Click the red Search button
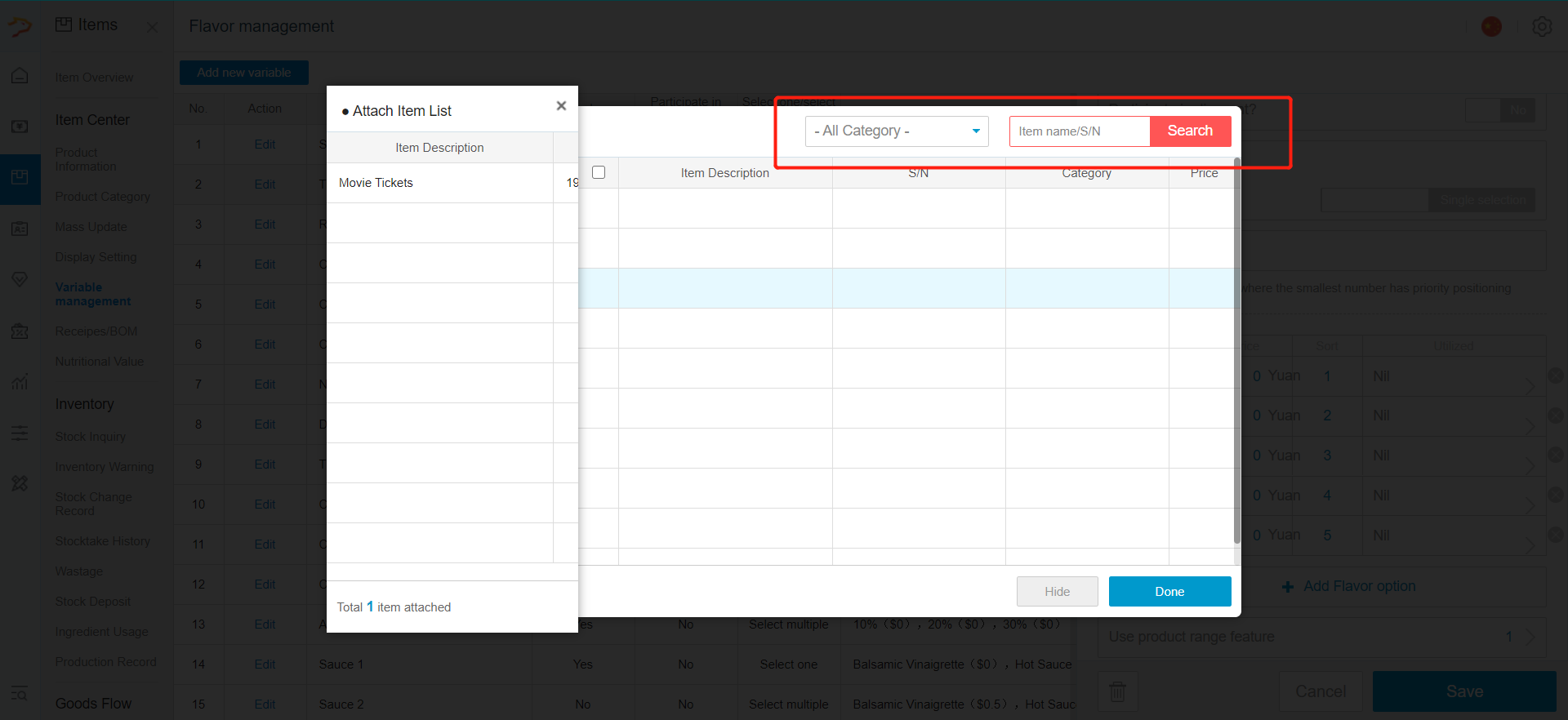The height and width of the screenshot is (720, 1568). (1190, 131)
